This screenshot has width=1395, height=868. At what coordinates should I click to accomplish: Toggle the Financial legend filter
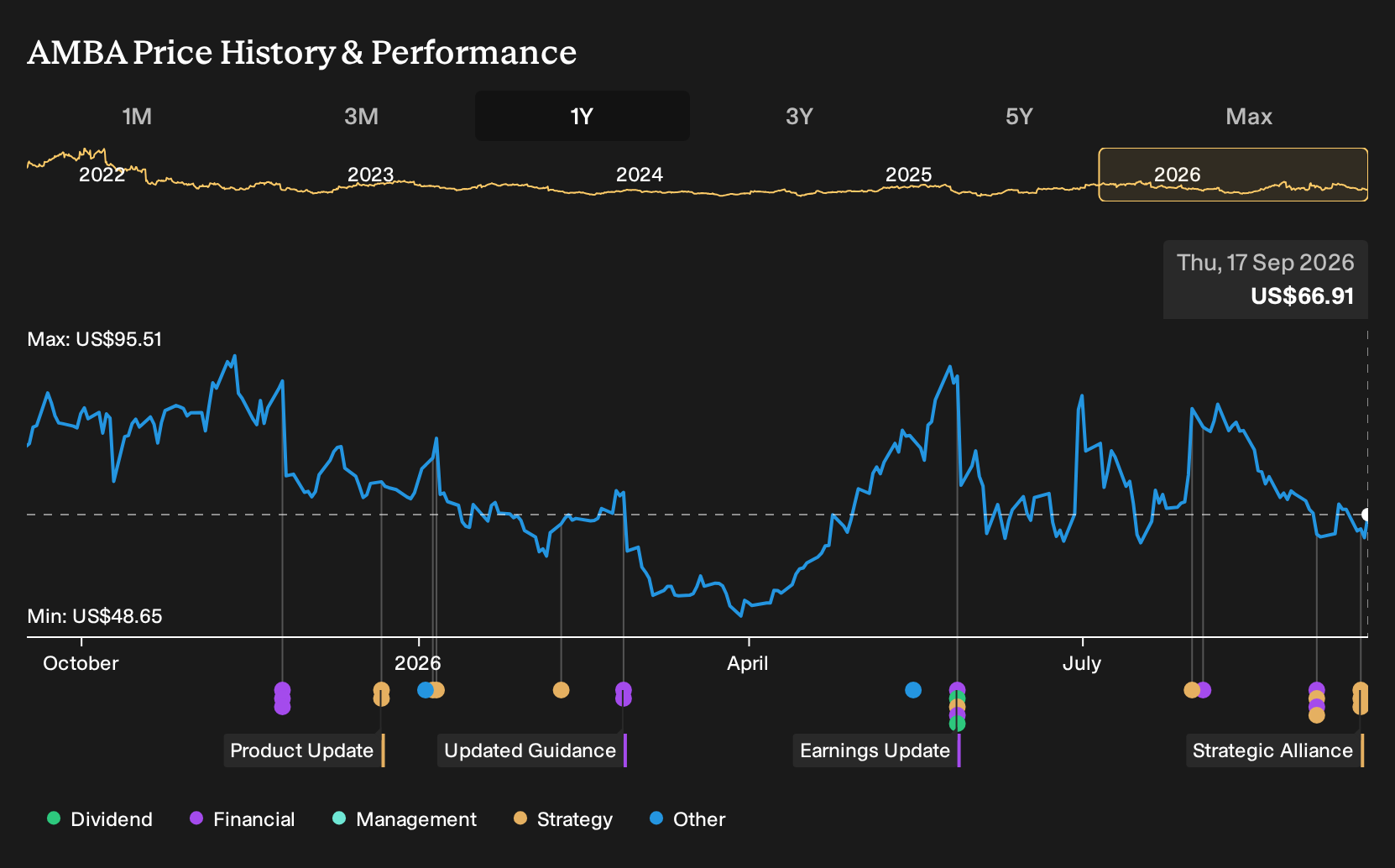click(242, 819)
